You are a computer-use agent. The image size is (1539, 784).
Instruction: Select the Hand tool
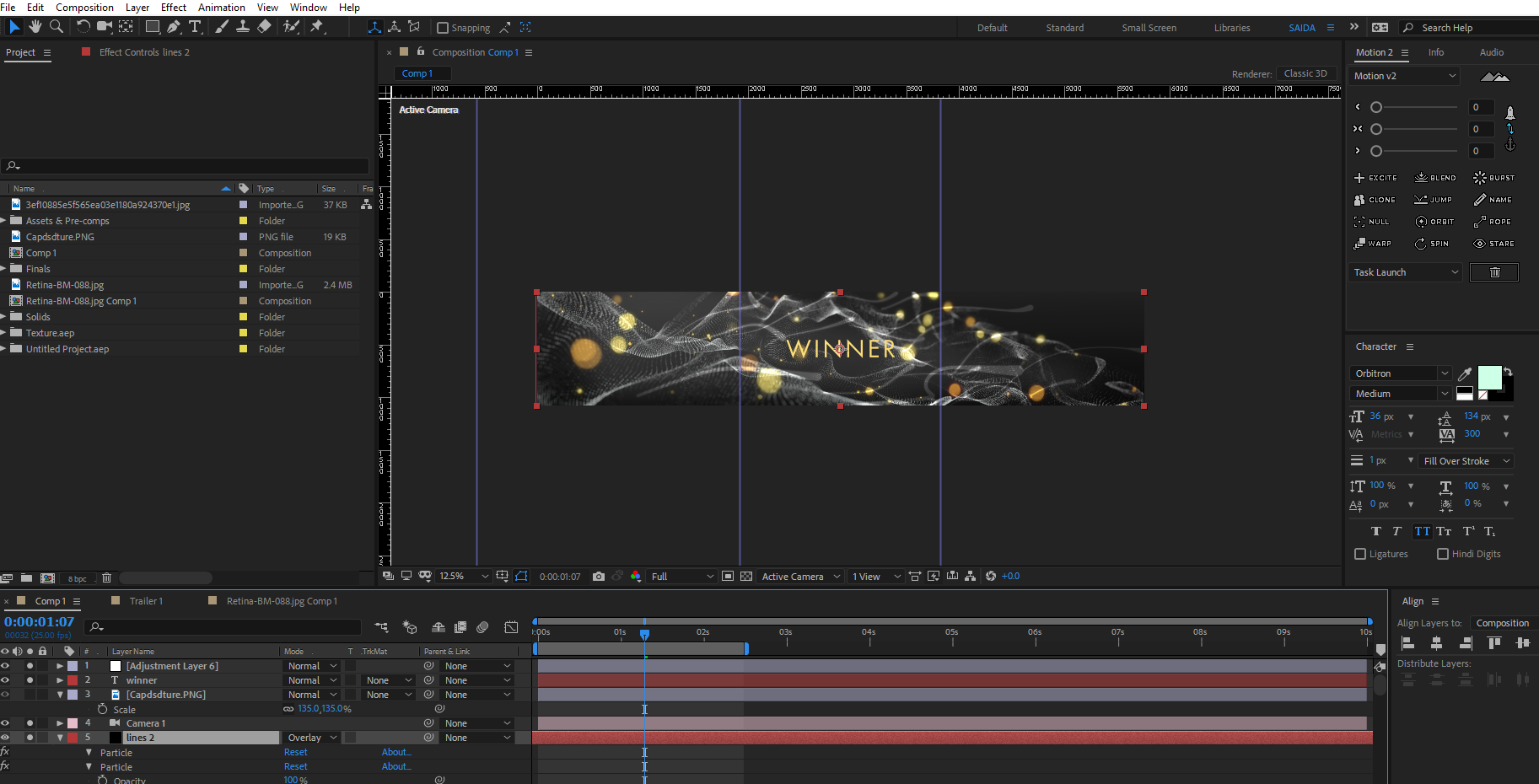point(35,27)
